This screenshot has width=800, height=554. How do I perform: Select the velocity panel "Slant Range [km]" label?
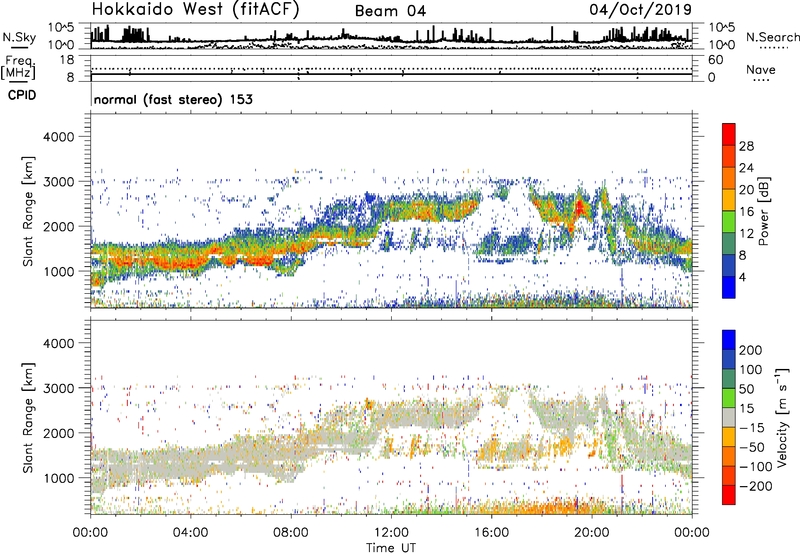click(x=28, y=418)
